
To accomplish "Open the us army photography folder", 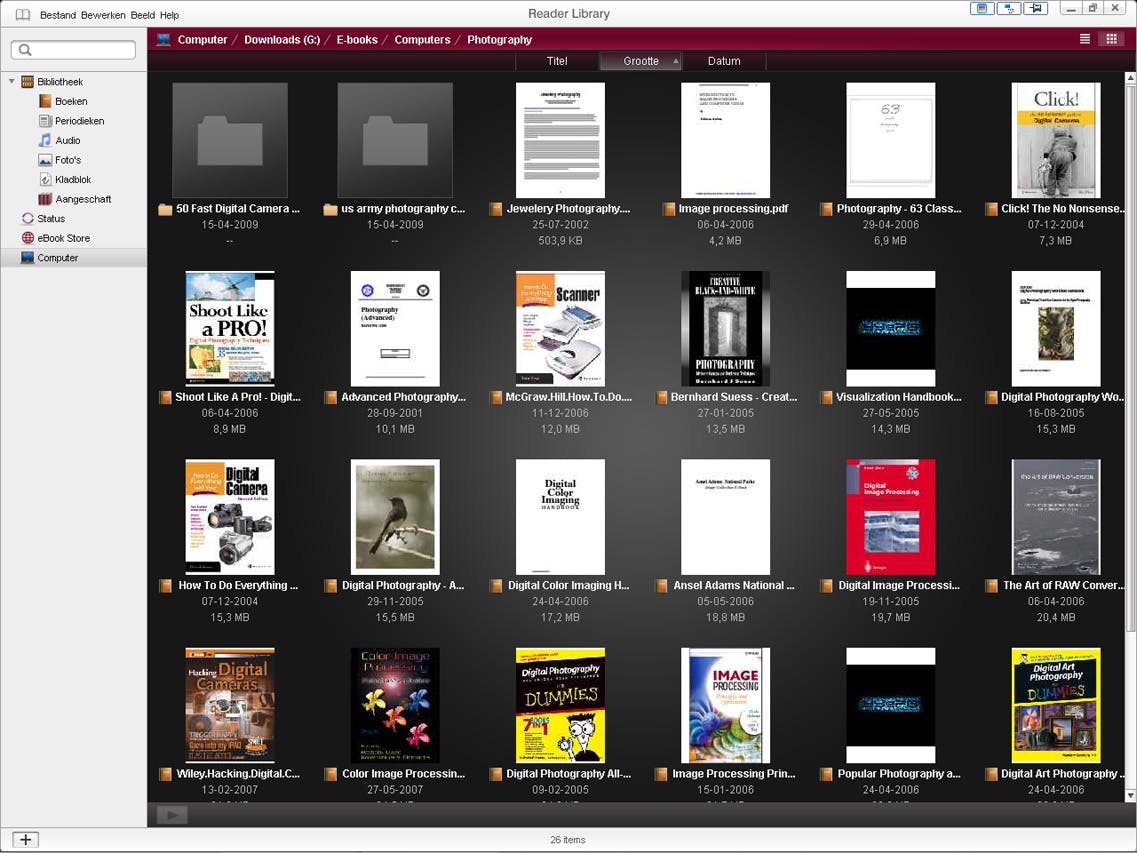I will tap(395, 140).
